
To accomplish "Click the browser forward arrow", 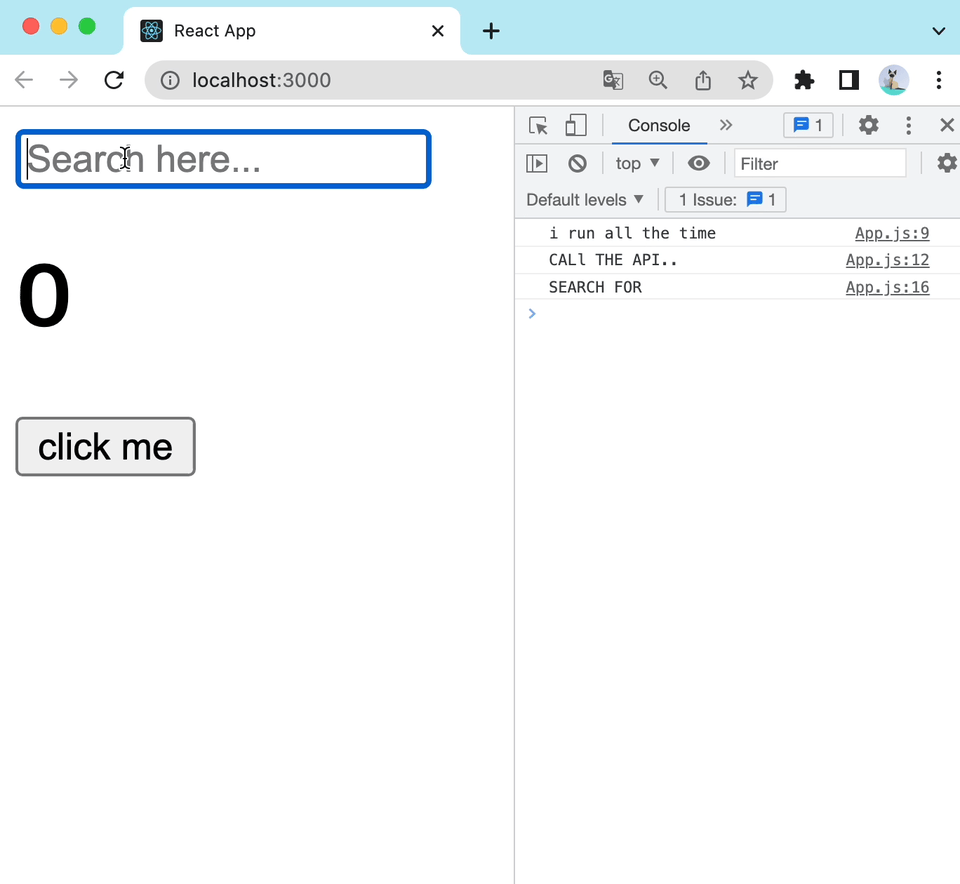I will pyautogui.click(x=69, y=80).
